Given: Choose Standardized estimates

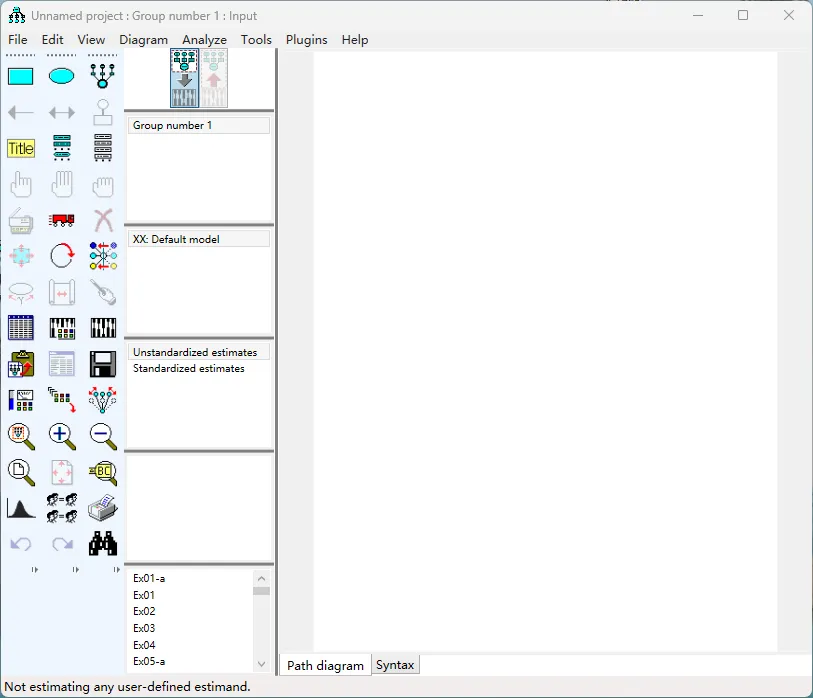Looking at the screenshot, I should 199,368.
